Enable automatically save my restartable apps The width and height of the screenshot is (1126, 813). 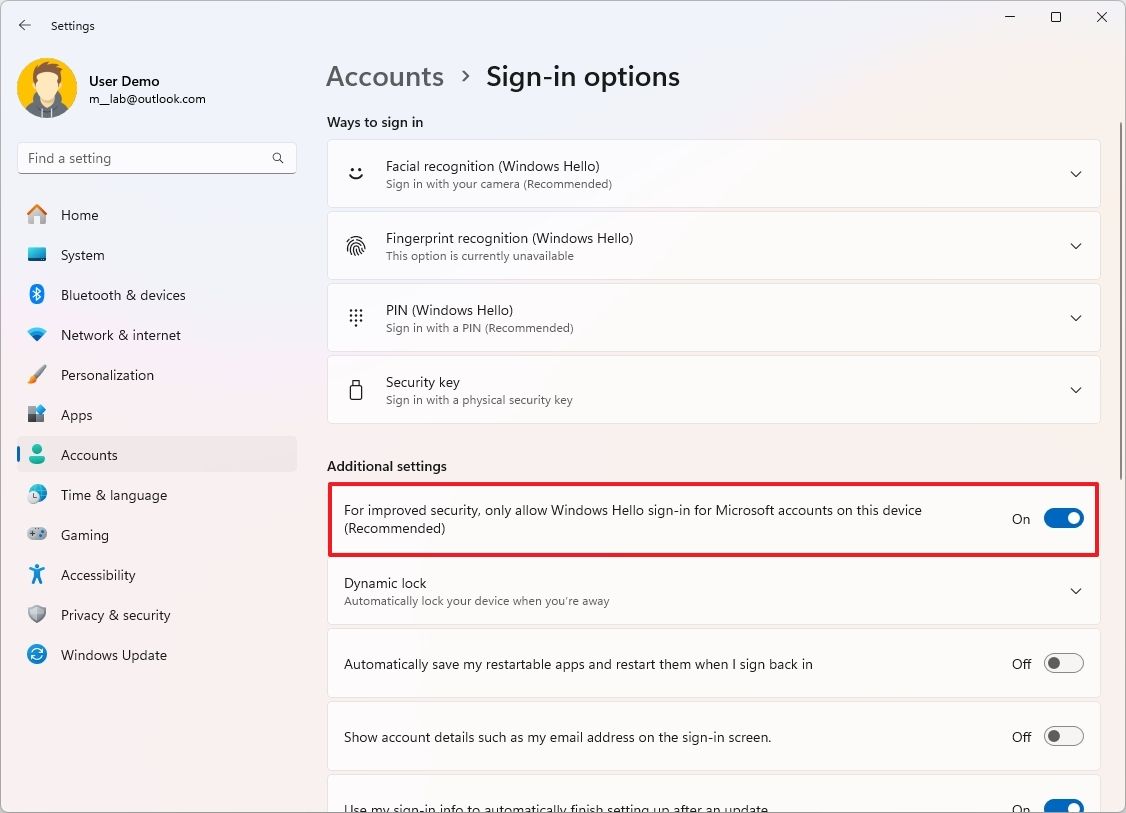pos(1063,662)
